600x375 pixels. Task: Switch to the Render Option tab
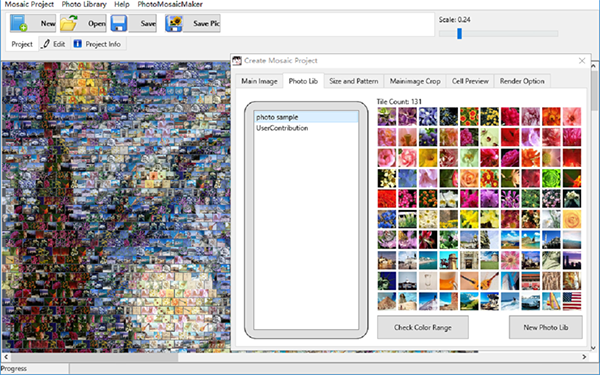tap(522, 81)
